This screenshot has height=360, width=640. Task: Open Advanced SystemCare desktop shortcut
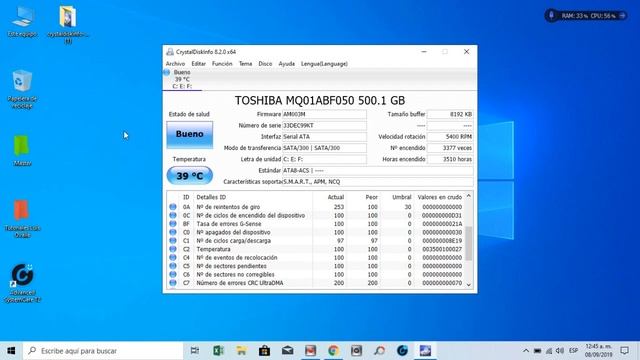(x=22, y=283)
